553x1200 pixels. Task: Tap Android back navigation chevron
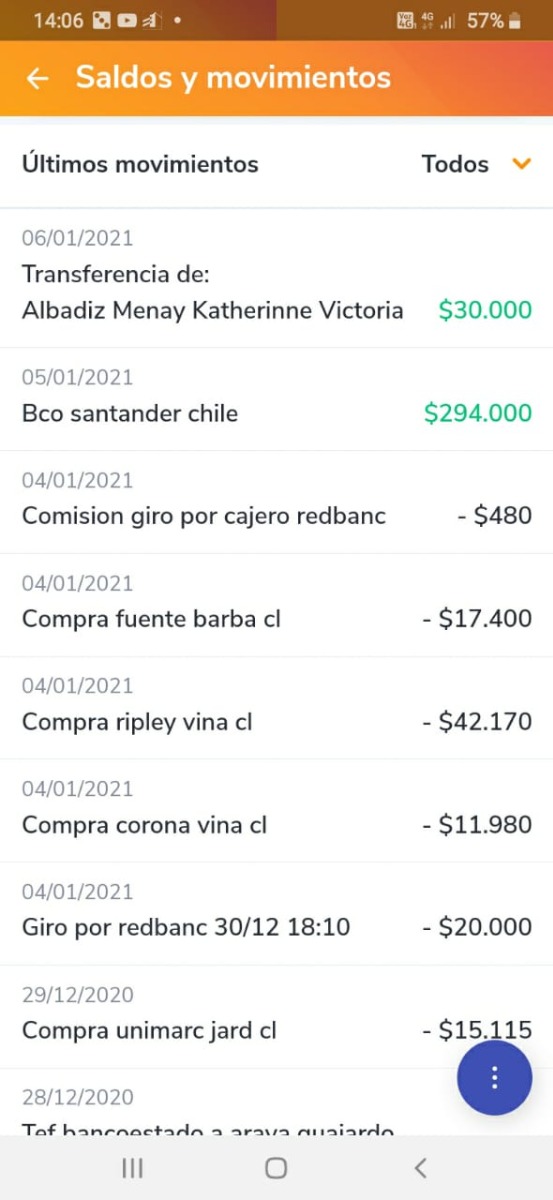pos(421,1167)
